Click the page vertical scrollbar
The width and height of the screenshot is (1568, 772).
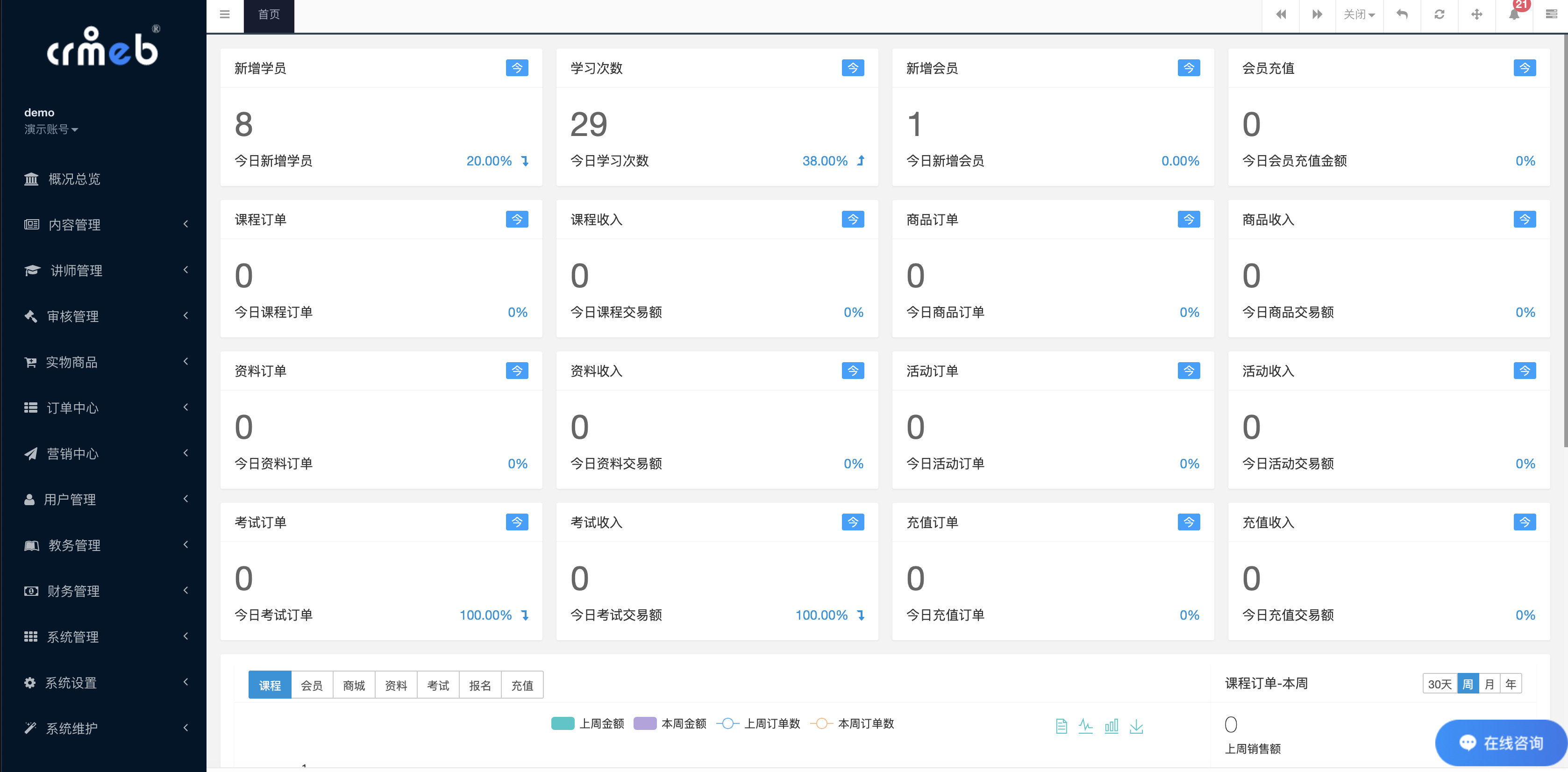(x=1565, y=241)
